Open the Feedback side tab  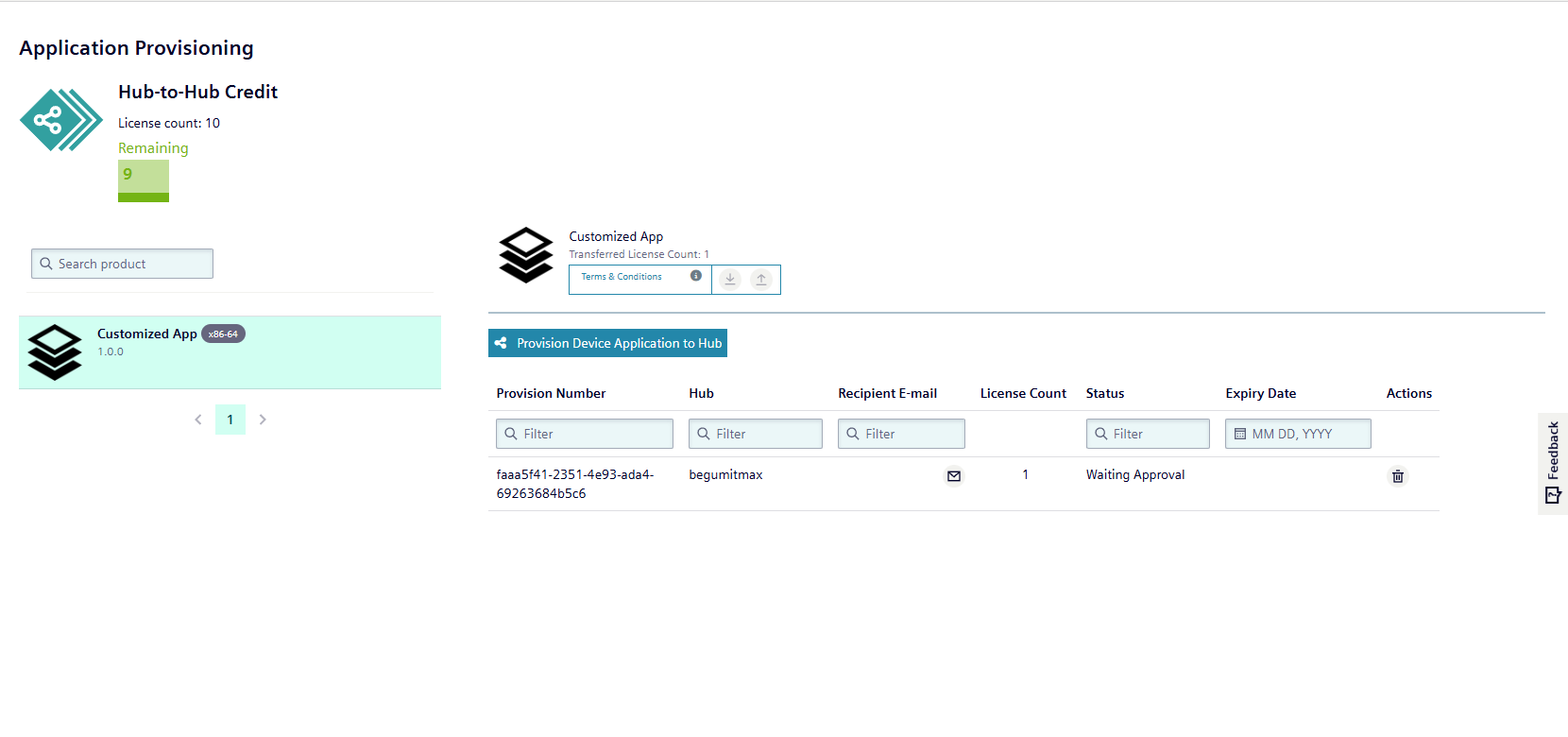tap(1553, 463)
